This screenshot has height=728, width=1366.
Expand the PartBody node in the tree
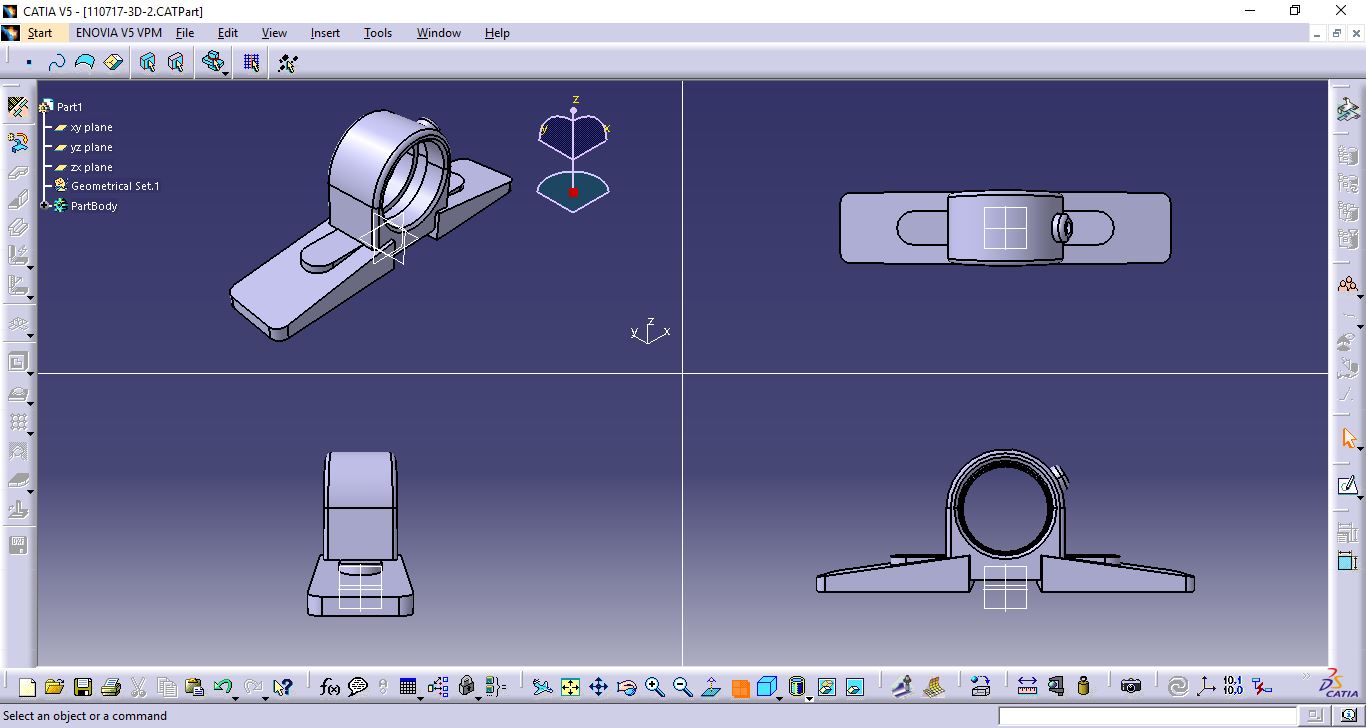pos(44,206)
